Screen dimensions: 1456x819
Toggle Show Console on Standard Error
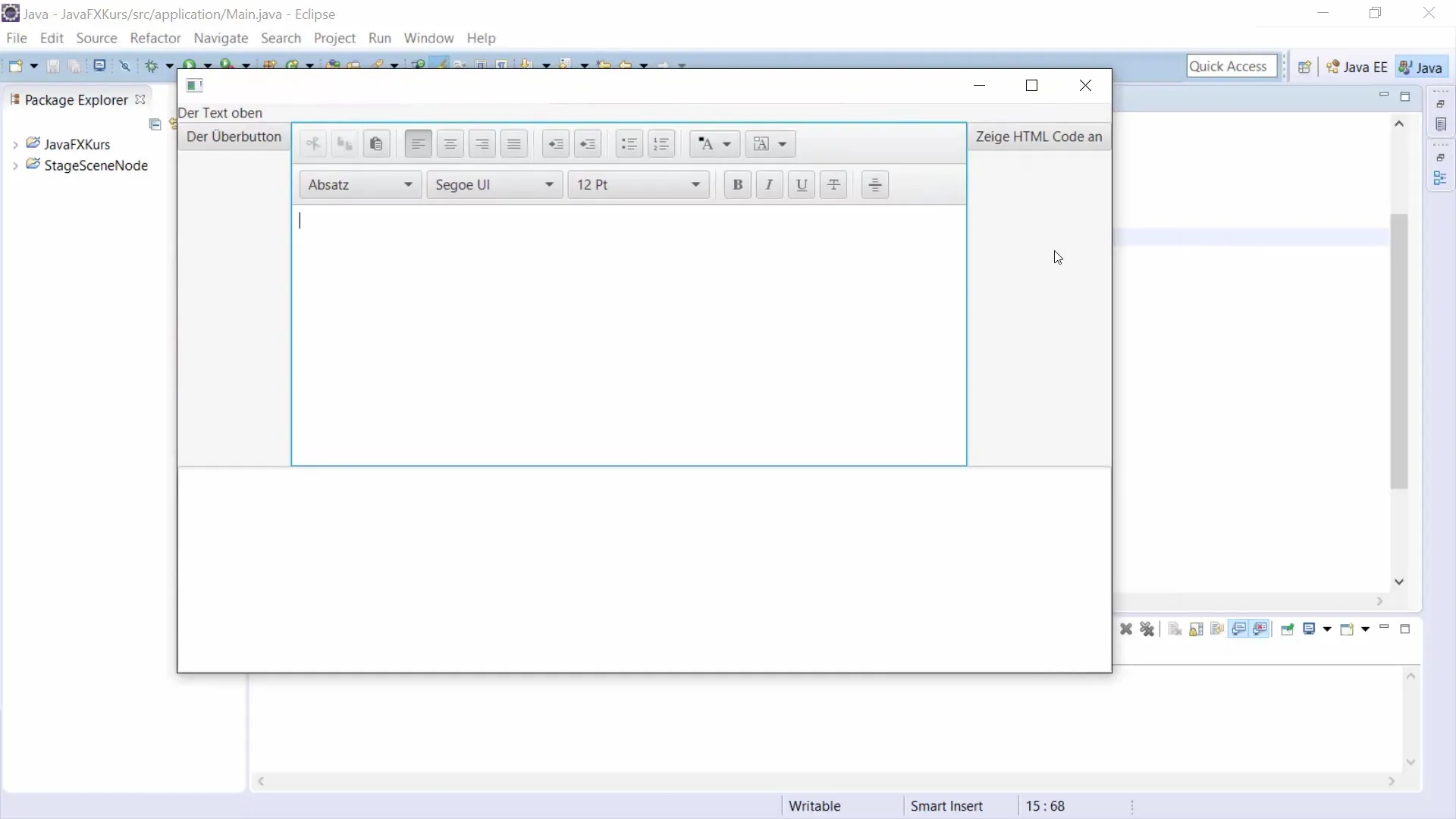click(x=1260, y=629)
